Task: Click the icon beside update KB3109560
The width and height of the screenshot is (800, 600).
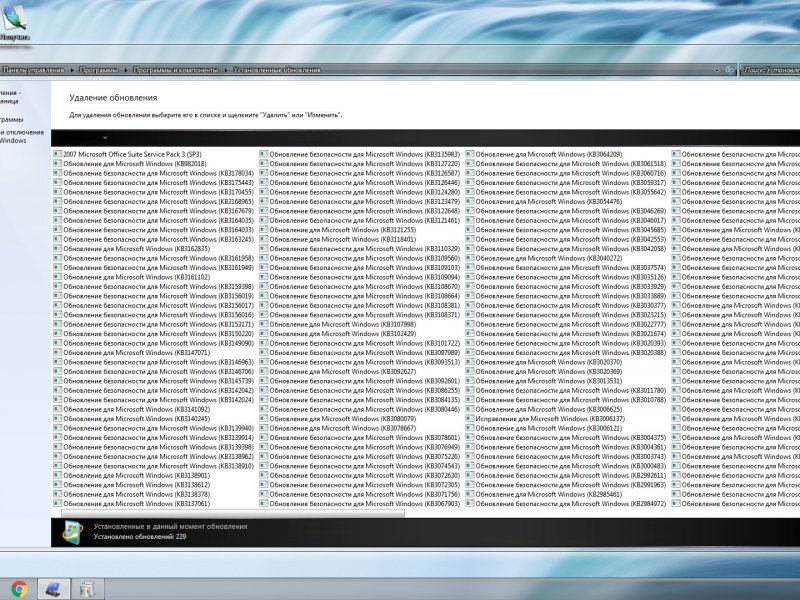Action: click(x=263, y=258)
